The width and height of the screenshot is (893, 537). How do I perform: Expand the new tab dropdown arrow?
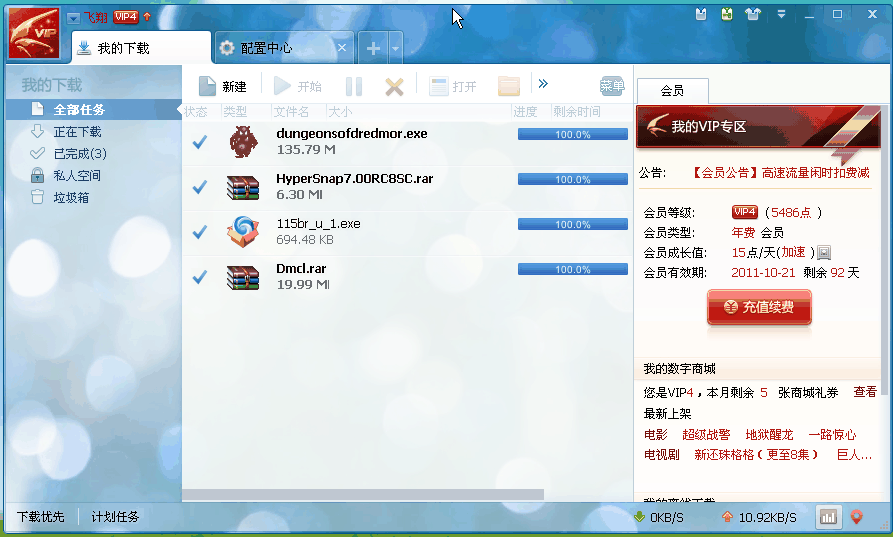(x=395, y=48)
